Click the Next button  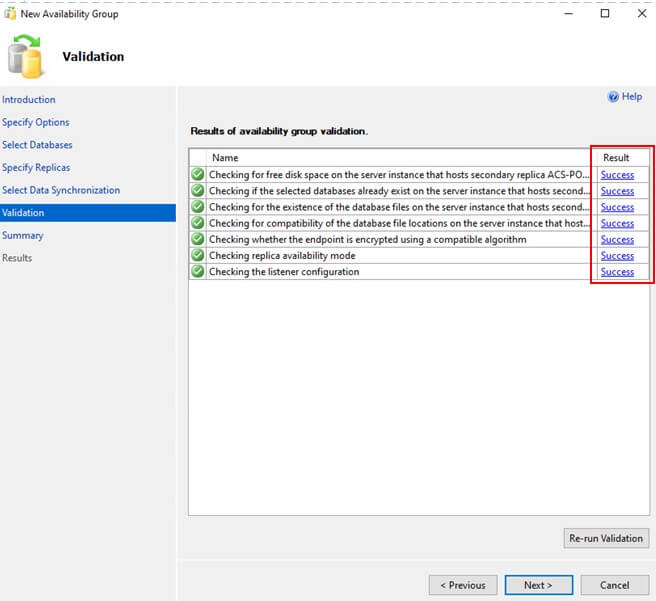538,585
